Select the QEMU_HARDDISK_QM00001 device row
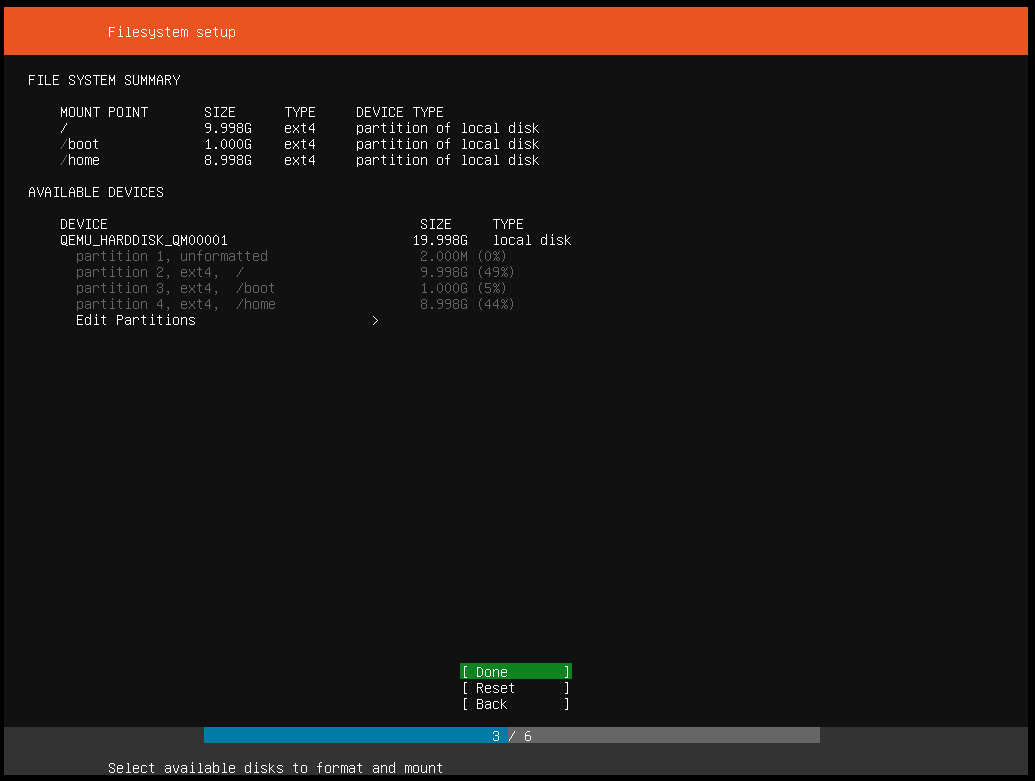1035x781 pixels. (316, 240)
